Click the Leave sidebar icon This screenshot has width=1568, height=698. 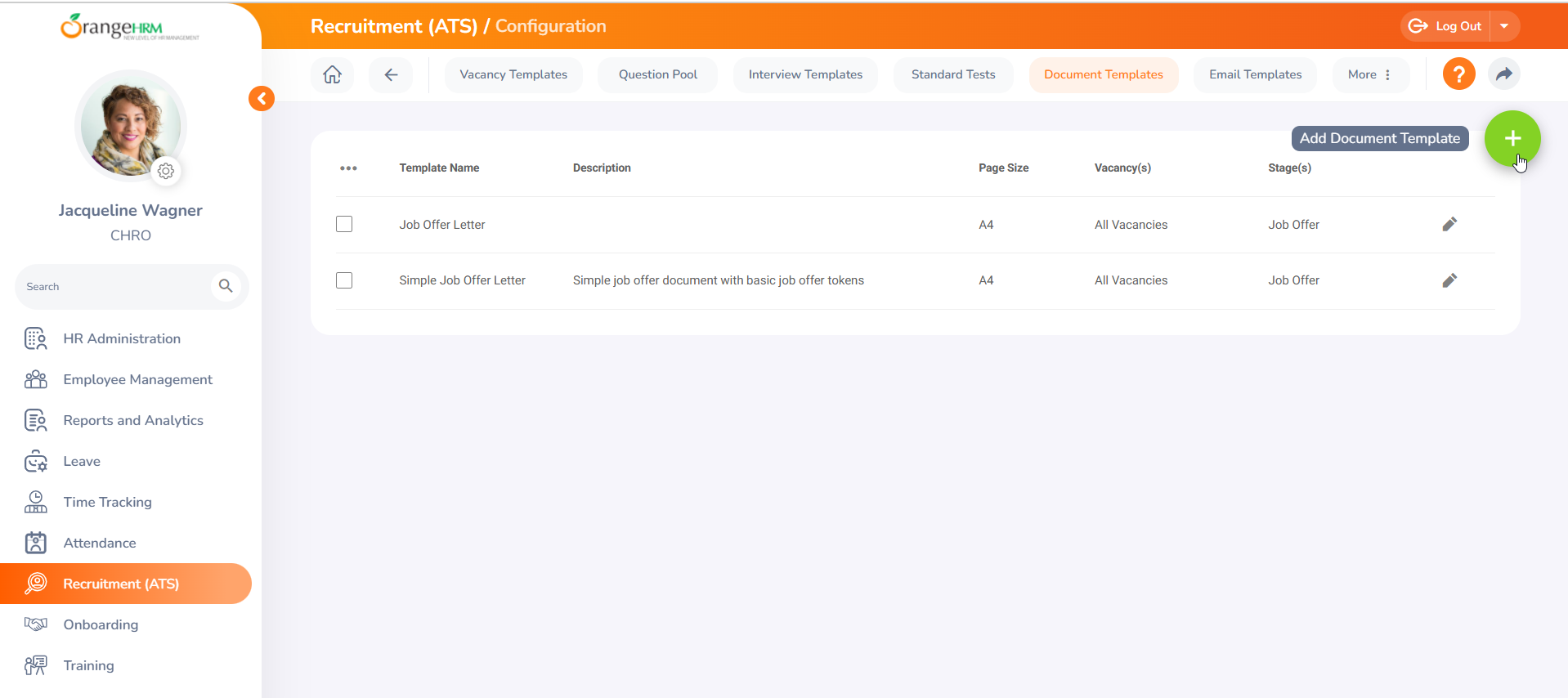tap(36, 461)
